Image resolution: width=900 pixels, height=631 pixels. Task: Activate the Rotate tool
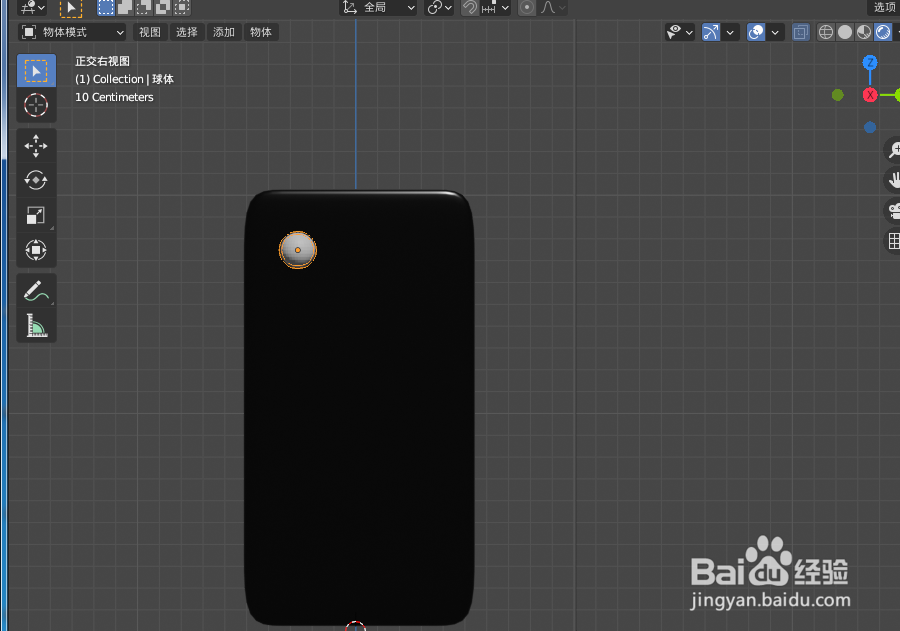pyautogui.click(x=36, y=181)
